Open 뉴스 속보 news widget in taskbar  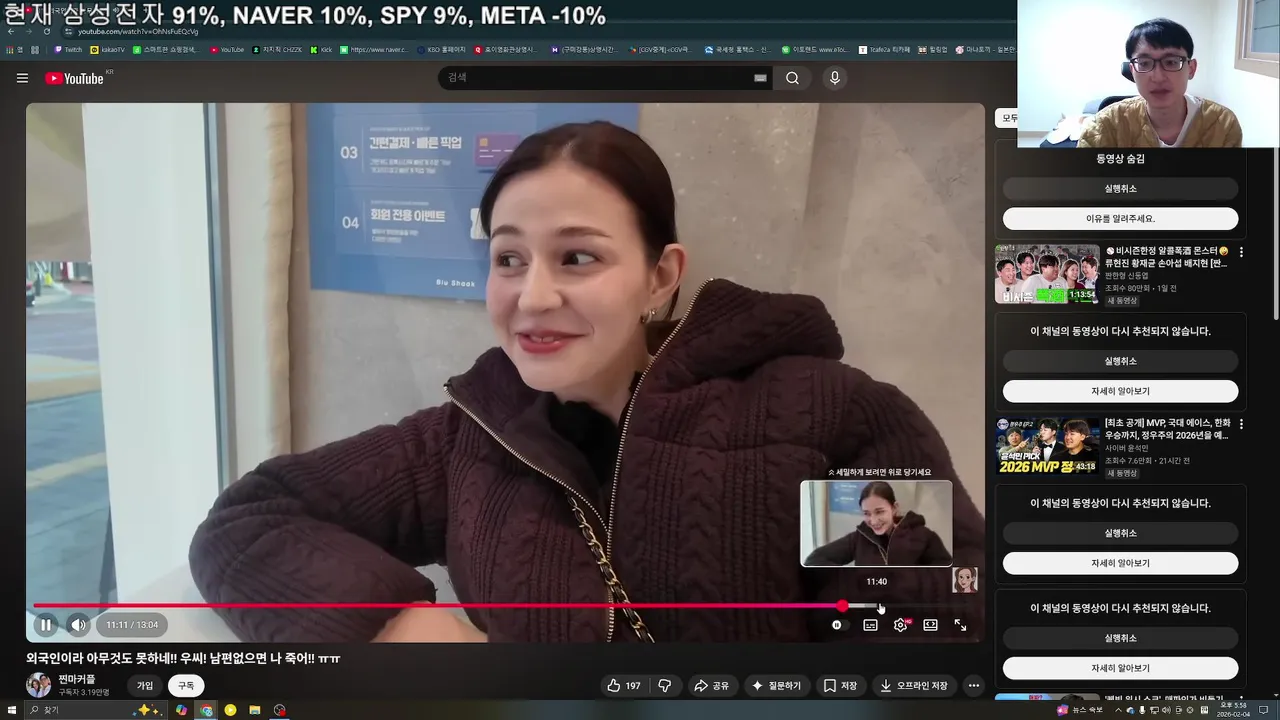click(x=1080, y=710)
